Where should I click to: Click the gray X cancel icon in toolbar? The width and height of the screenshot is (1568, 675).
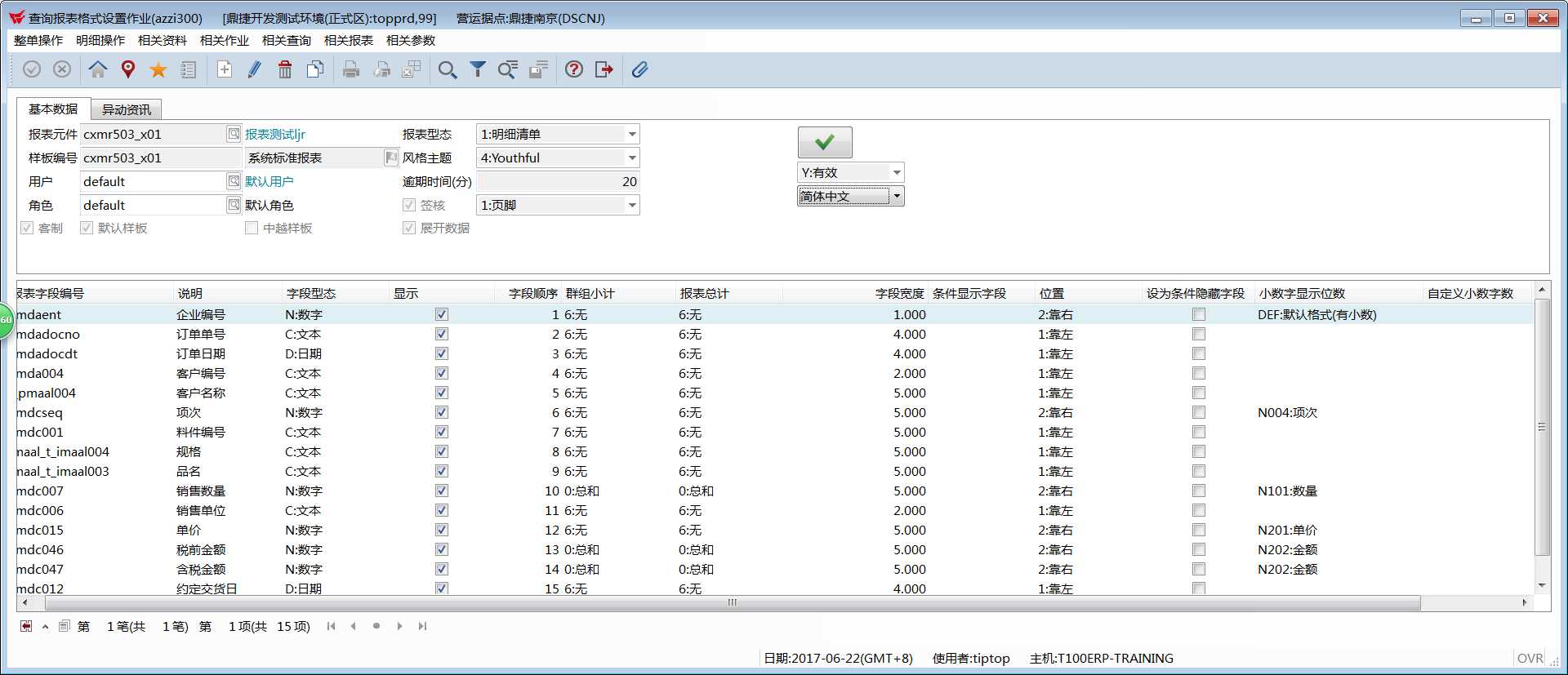pyautogui.click(x=62, y=70)
